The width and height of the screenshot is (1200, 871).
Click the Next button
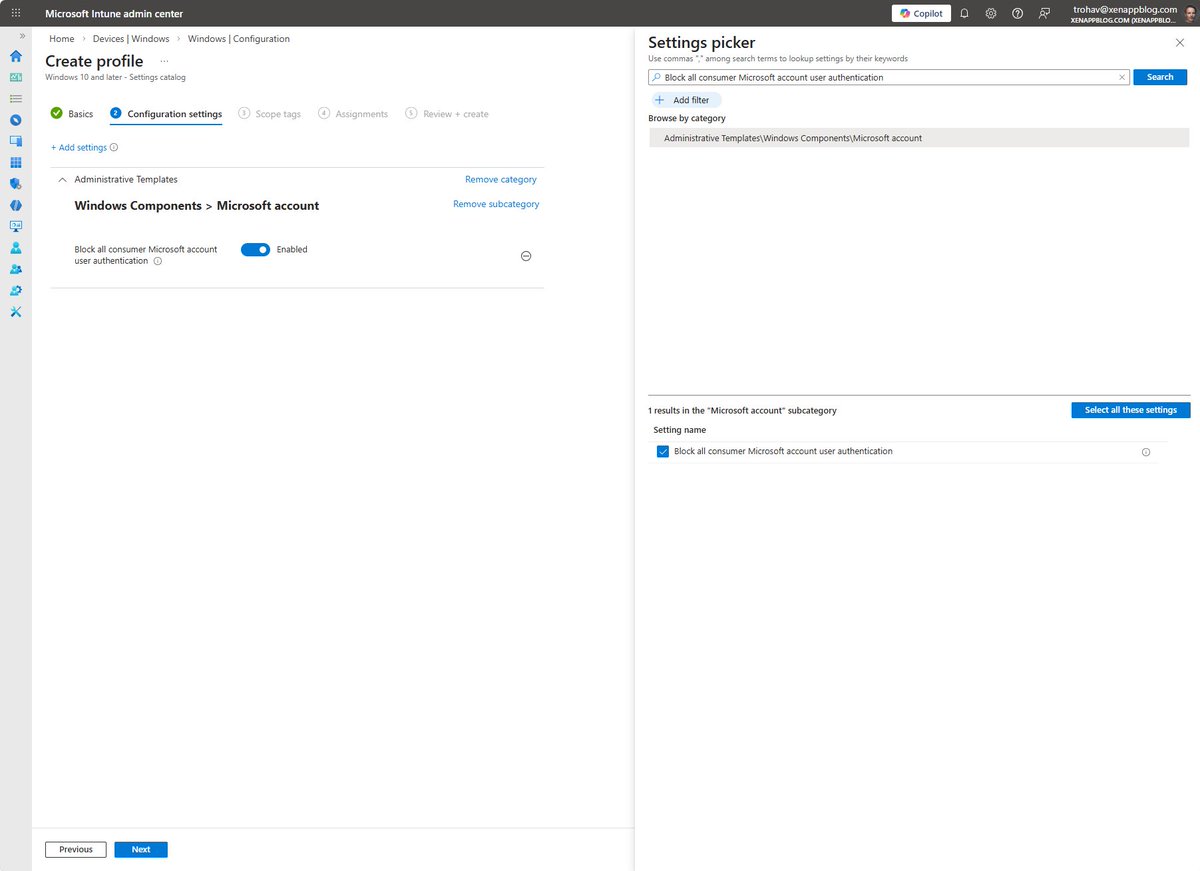click(141, 850)
